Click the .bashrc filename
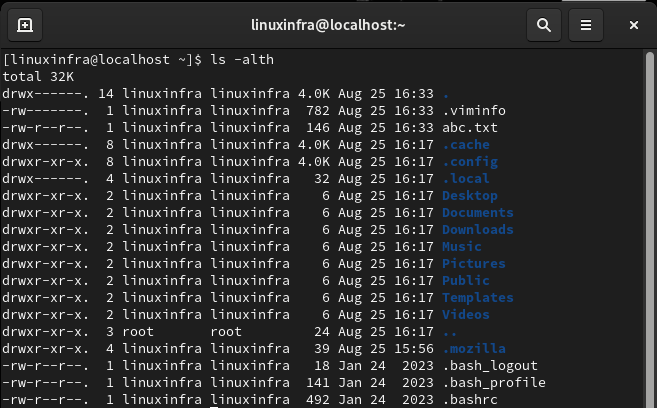Image resolution: width=657 pixels, height=408 pixels. pos(470,400)
